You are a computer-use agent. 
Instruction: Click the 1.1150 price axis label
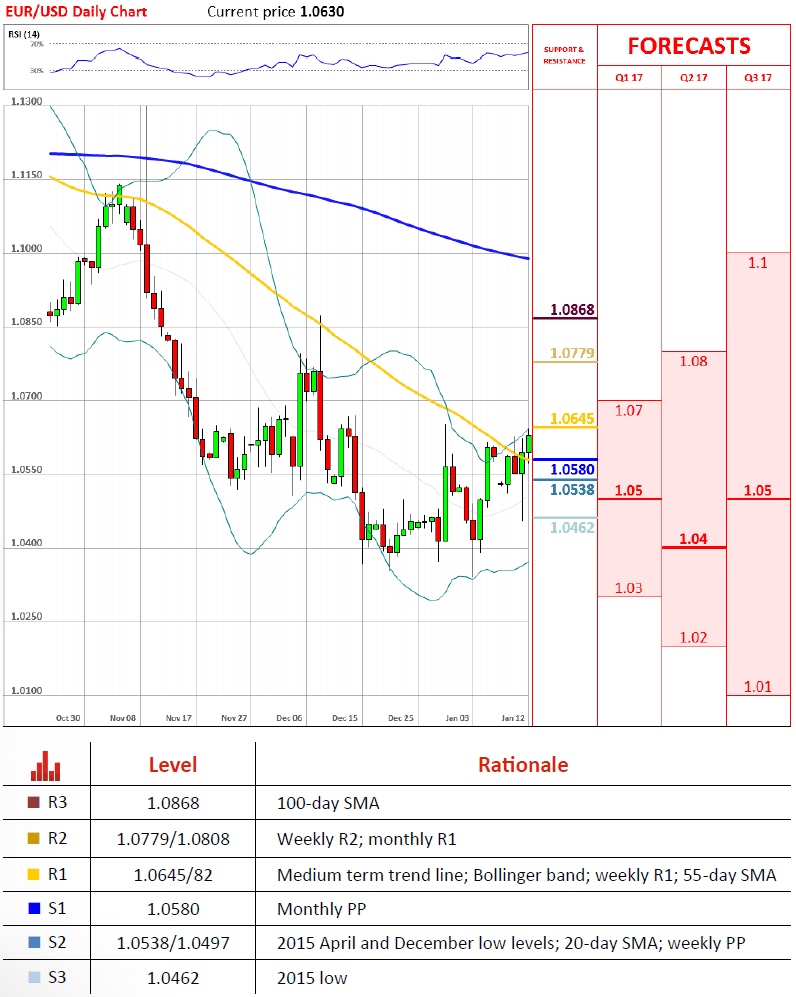(27, 174)
